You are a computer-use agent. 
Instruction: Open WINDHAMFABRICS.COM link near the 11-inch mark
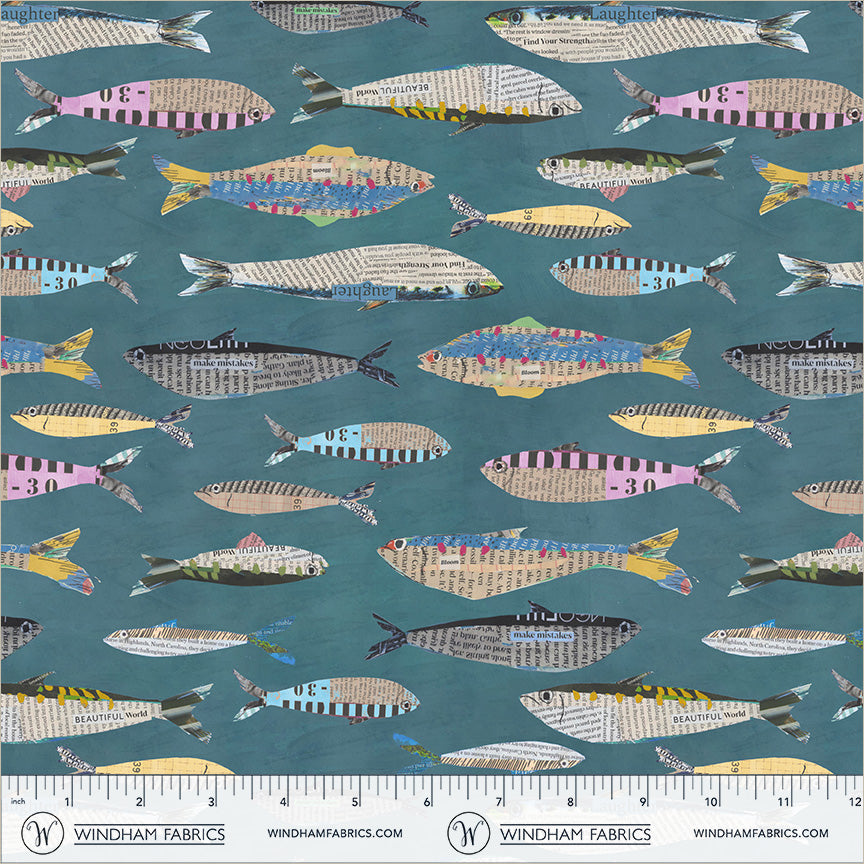tap(761, 833)
